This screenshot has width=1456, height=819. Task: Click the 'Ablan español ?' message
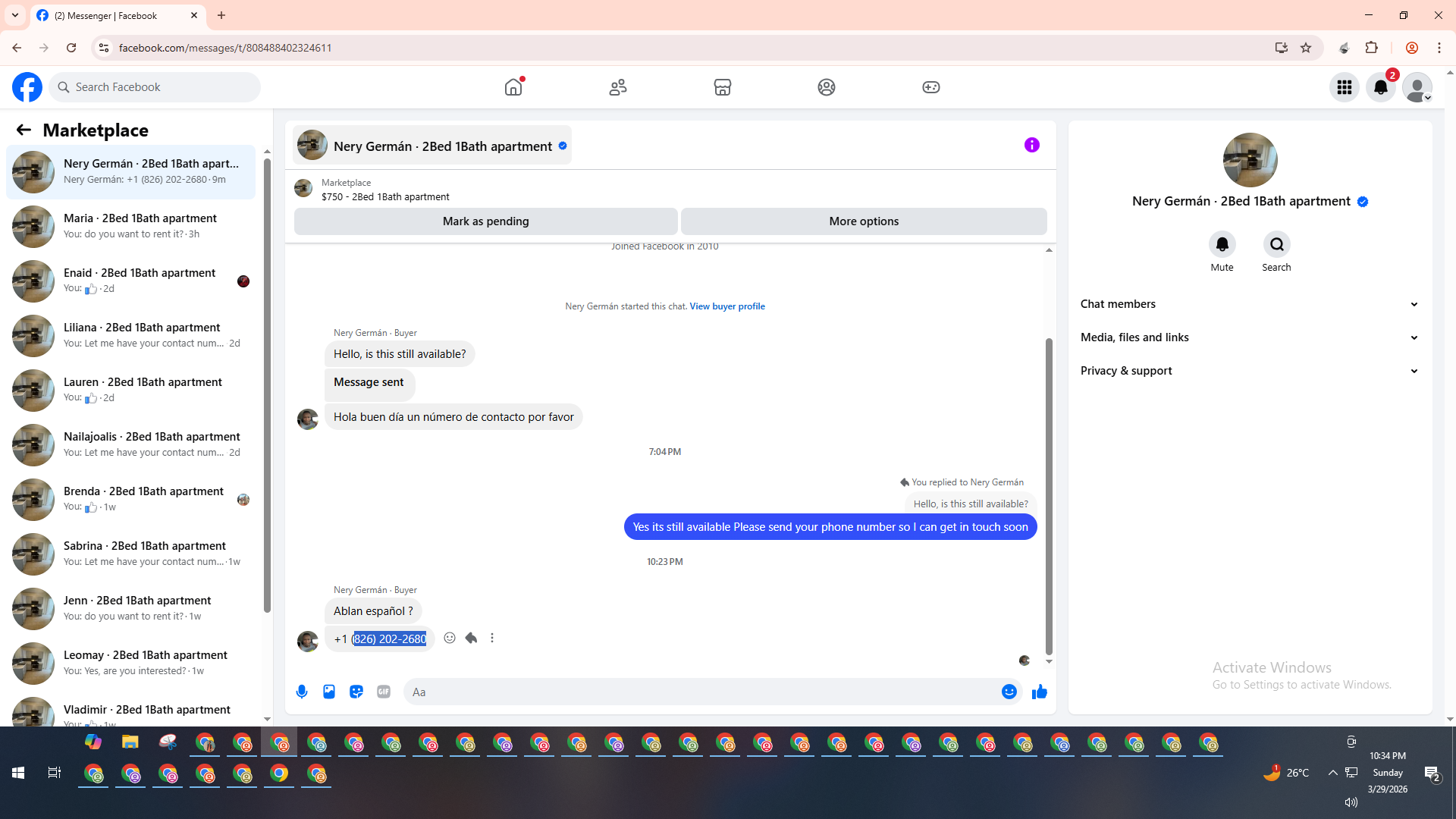[373, 611]
